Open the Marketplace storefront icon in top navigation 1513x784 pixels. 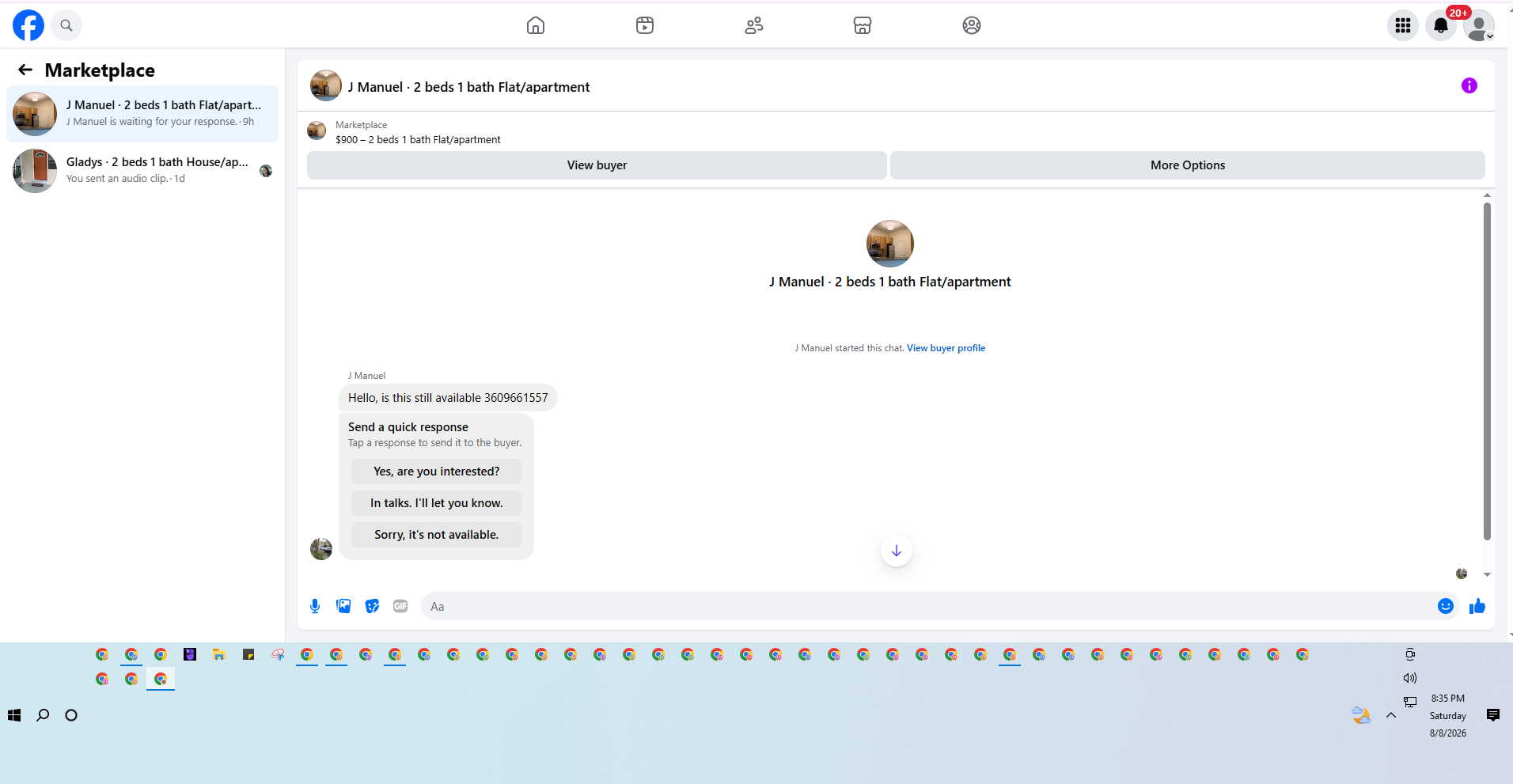click(863, 25)
